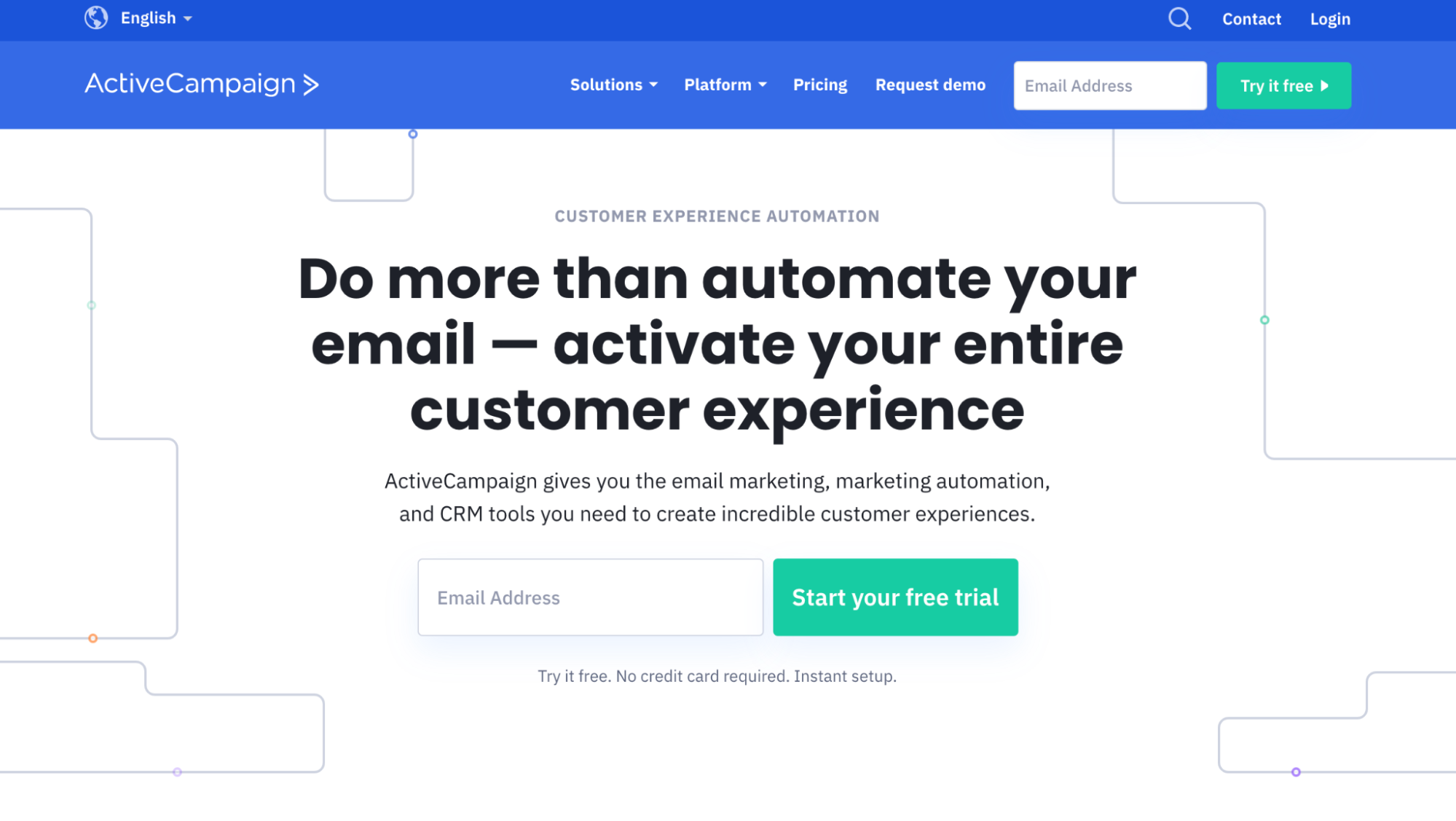This screenshot has width=1456, height=821.
Task: Click the automation flow node bottom-right
Action: pyautogui.click(x=1297, y=771)
